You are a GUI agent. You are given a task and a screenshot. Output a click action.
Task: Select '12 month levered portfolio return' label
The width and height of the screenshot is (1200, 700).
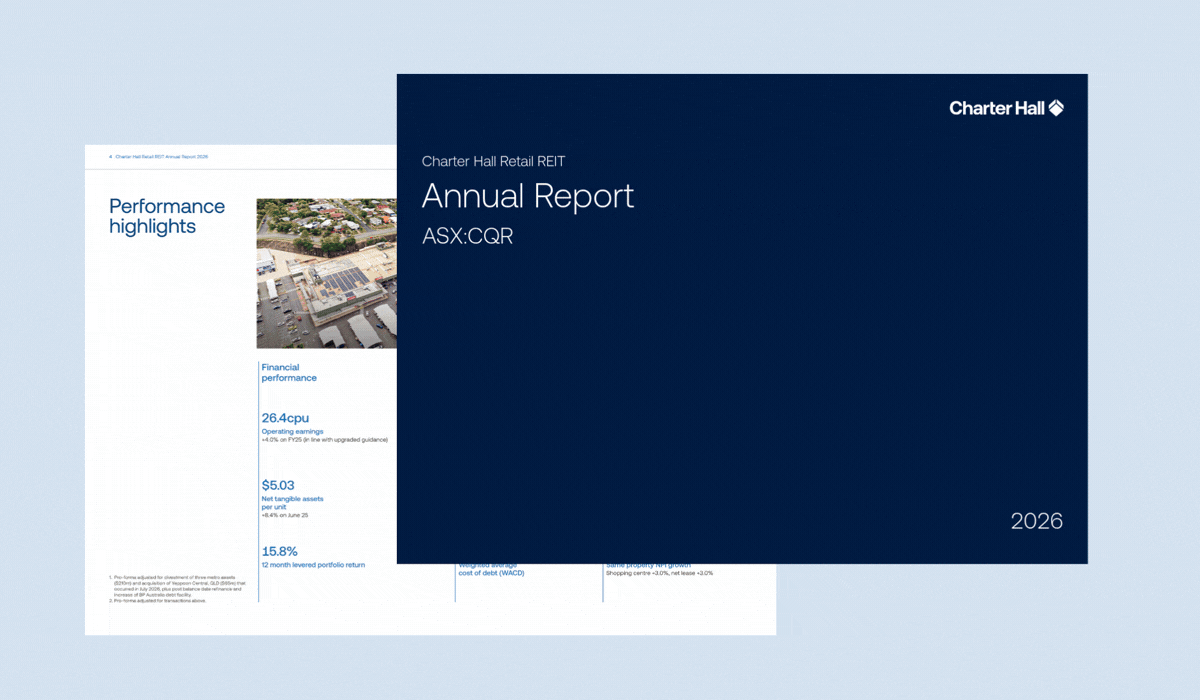tap(313, 565)
